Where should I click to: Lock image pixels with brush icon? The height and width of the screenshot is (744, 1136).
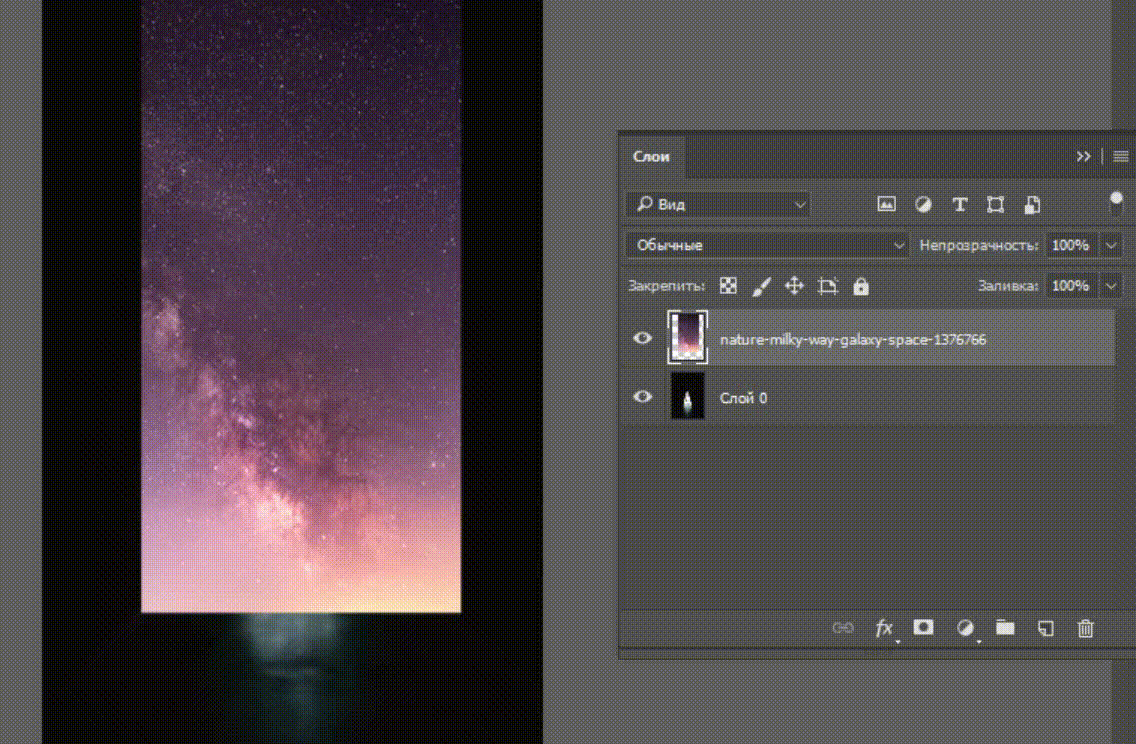click(x=761, y=286)
